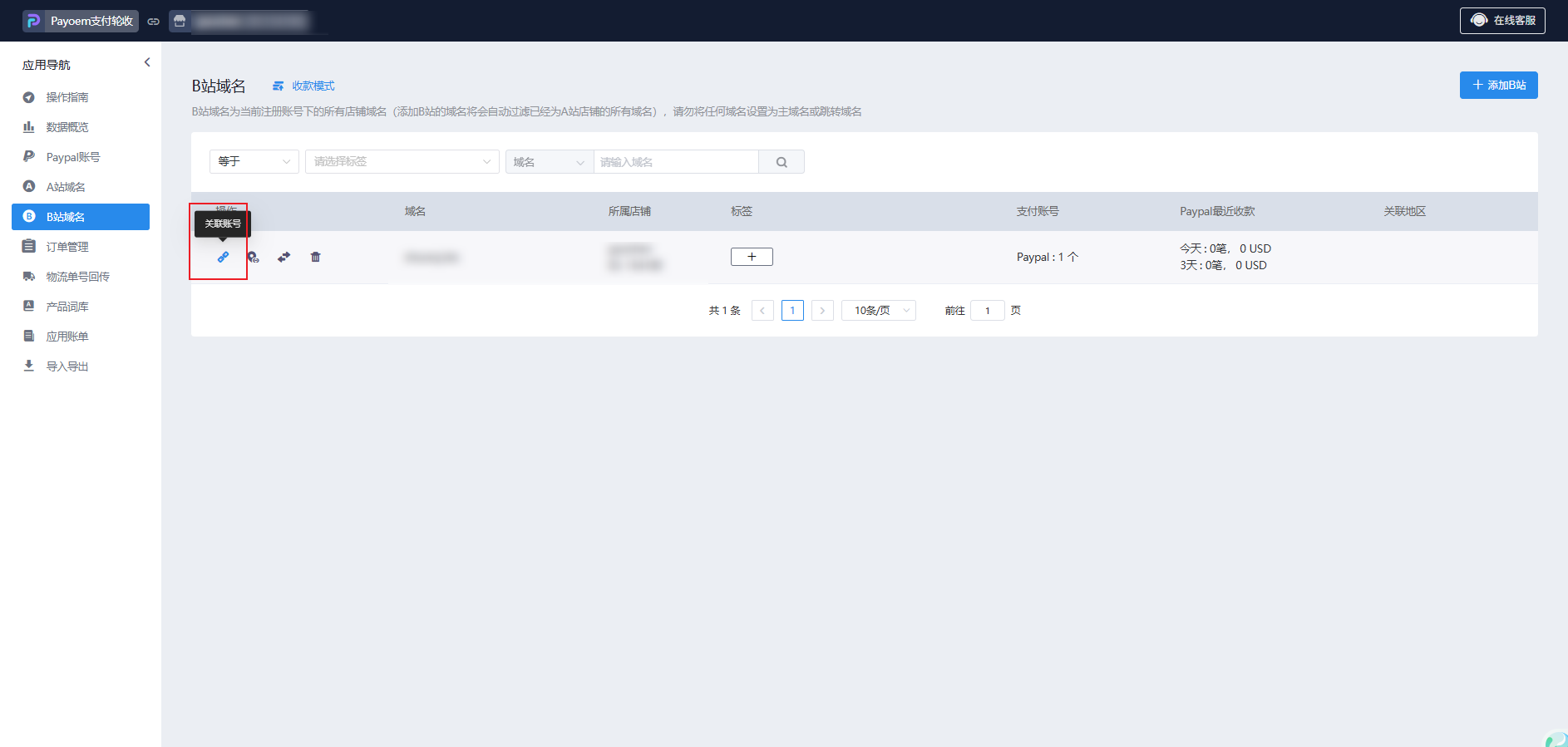Click the chain link icon in the top bar
Viewport: 1568px width, 747px height.
tap(153, 22)
